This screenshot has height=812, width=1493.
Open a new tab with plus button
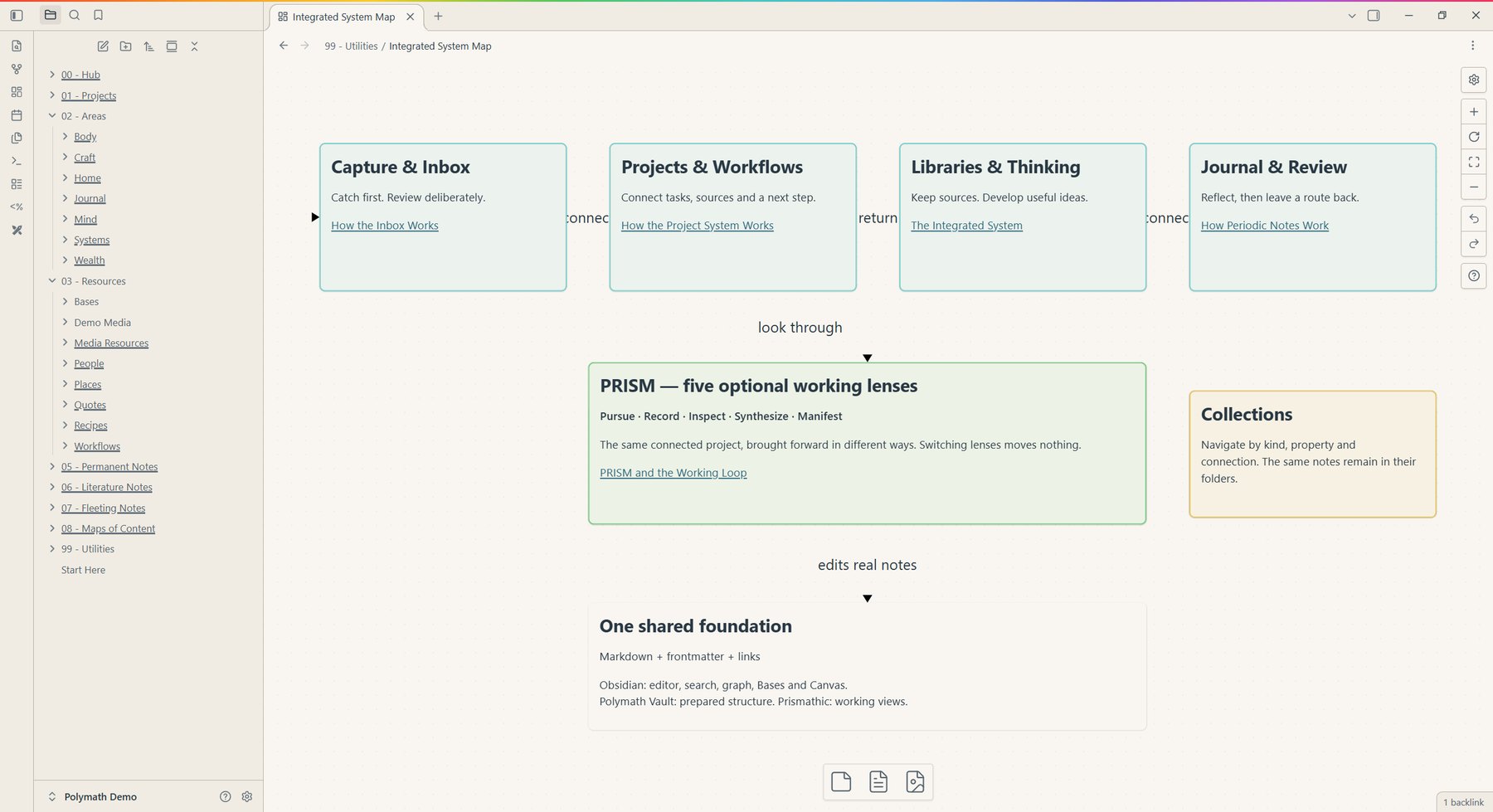tap(438, 16)
